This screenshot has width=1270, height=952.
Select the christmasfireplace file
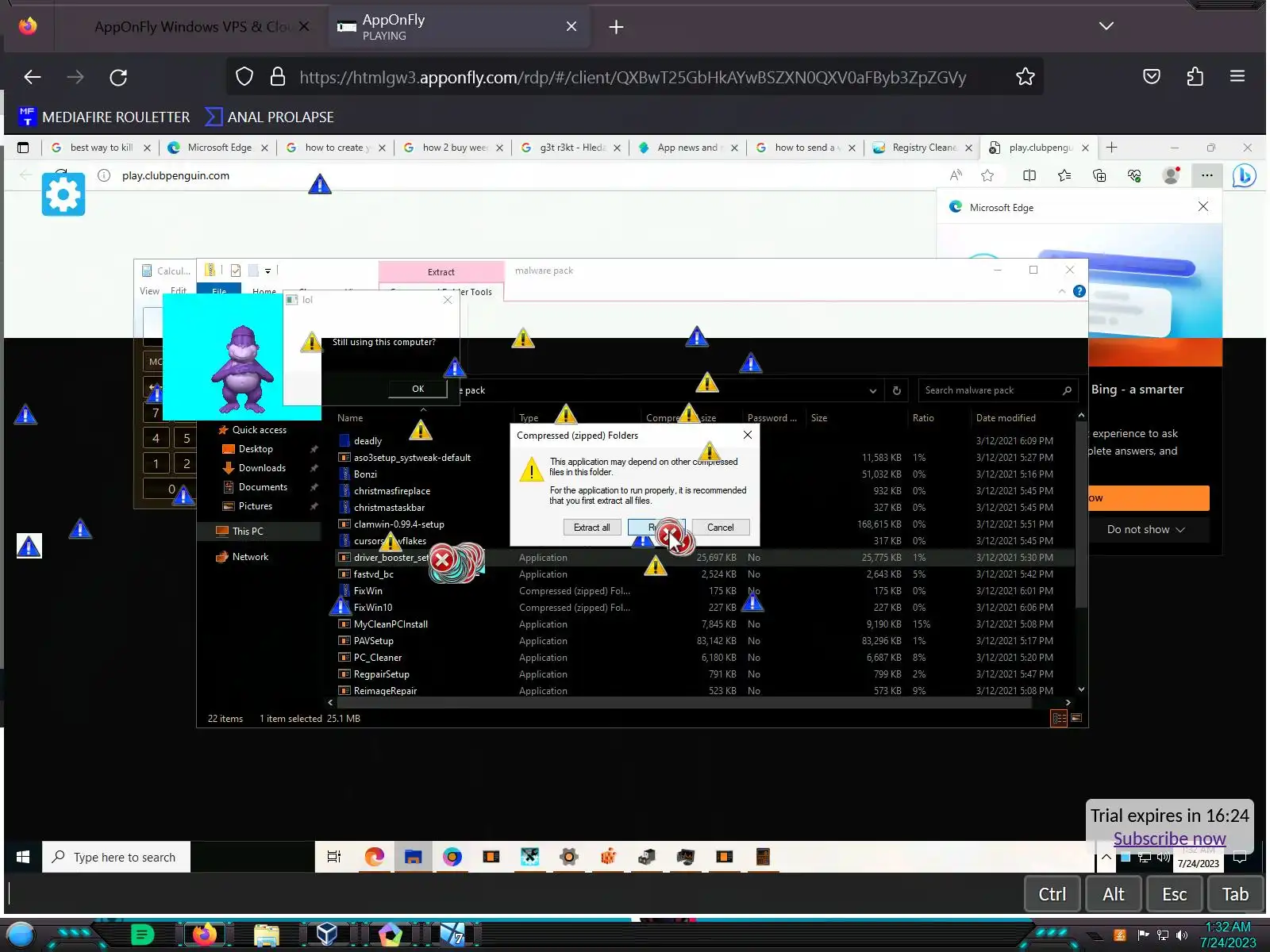392,491
